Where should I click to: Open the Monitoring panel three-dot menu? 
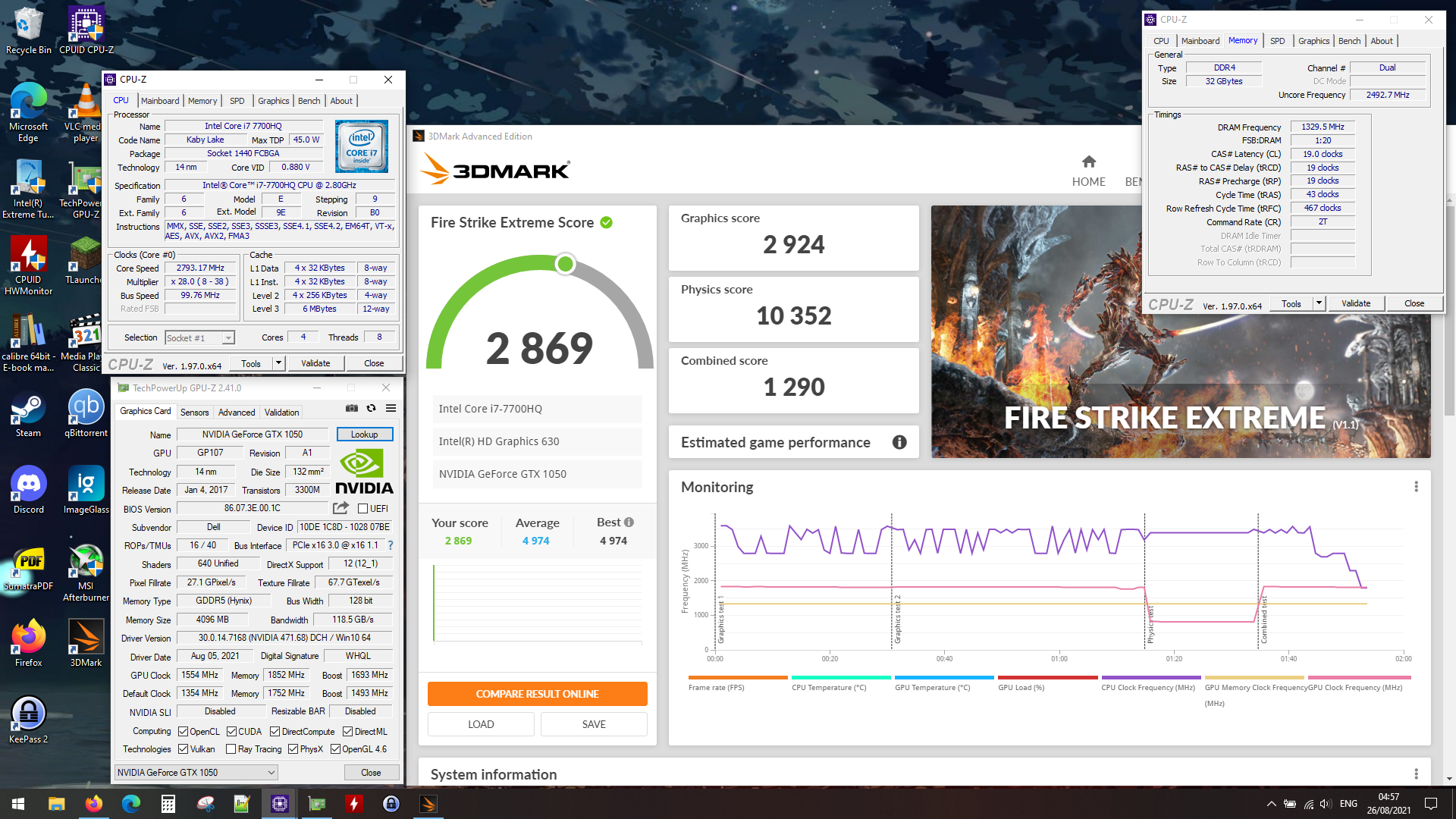click(x=1416, y=487)
